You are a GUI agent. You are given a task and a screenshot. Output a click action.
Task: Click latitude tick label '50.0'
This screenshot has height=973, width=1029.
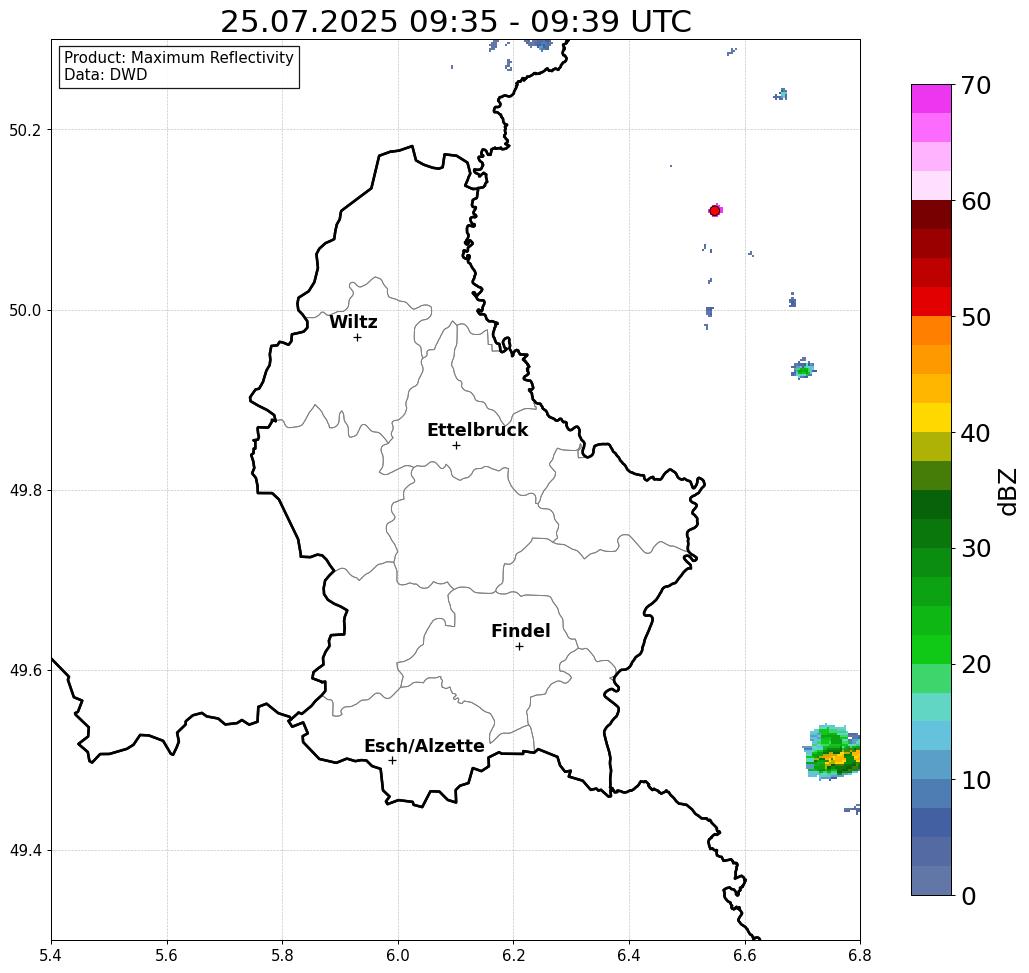(x=25, y=310)
